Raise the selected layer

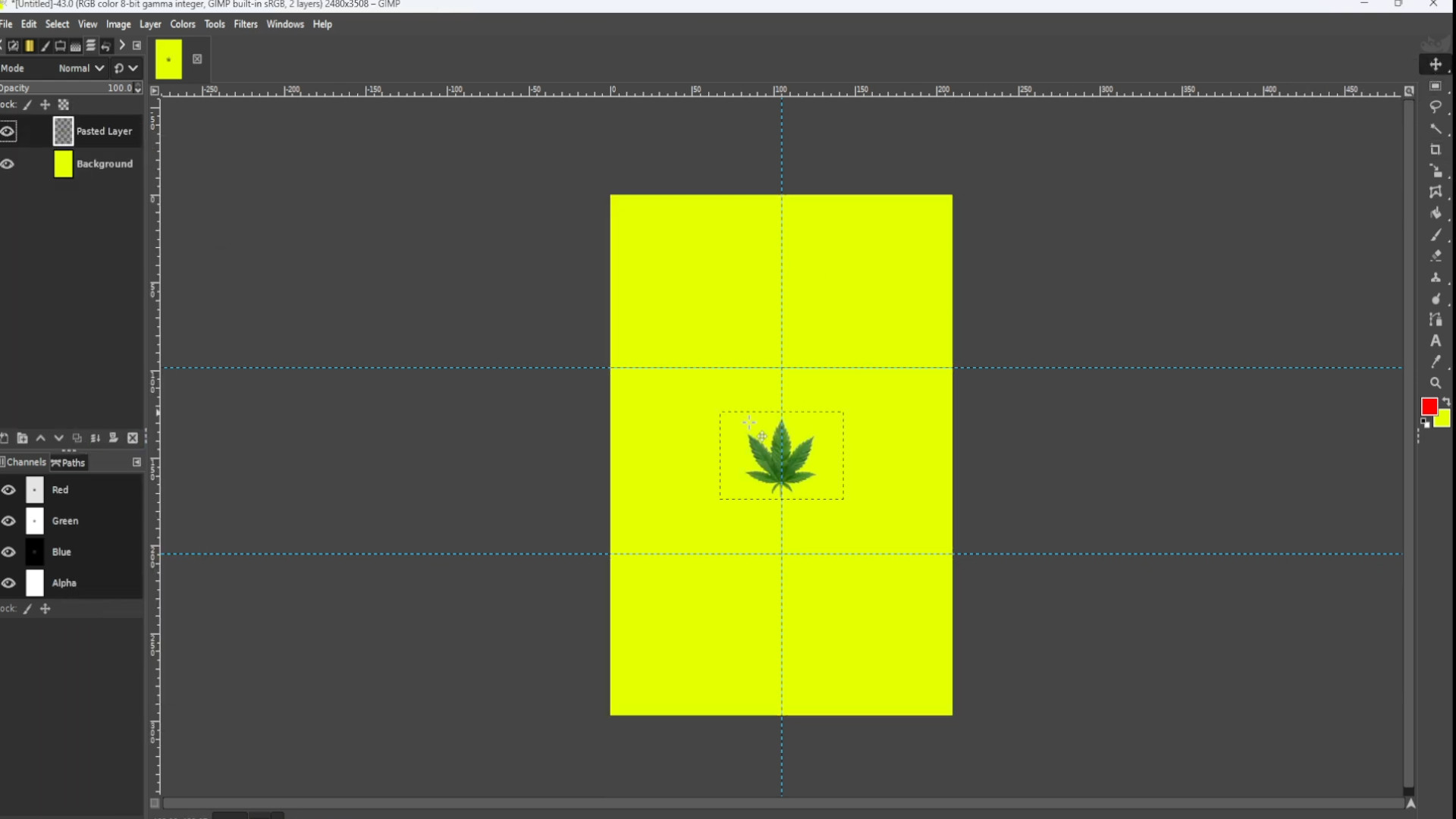pyautogui.click(x=40, y=438)
